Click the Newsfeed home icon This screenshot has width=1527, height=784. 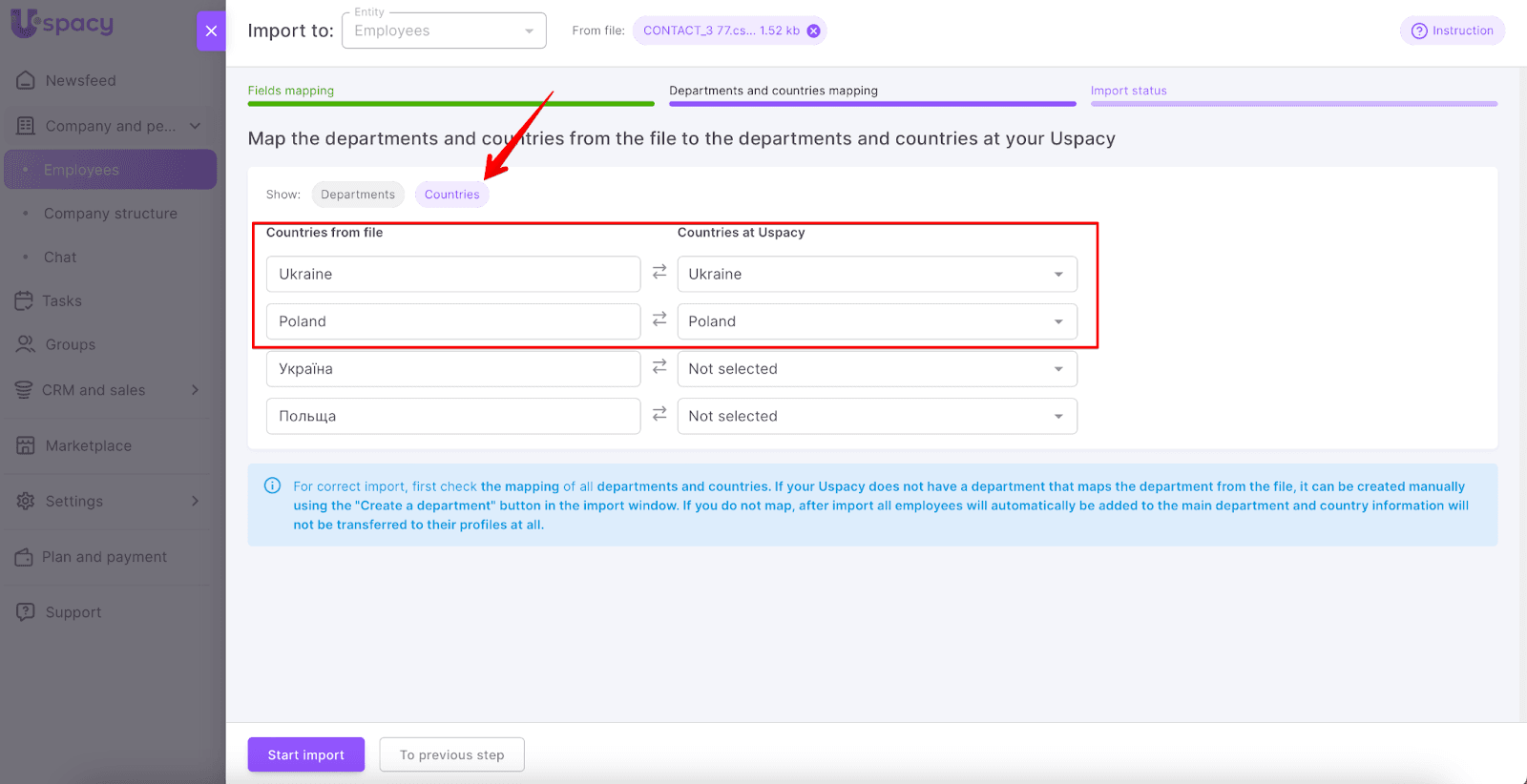pos(26,80)
